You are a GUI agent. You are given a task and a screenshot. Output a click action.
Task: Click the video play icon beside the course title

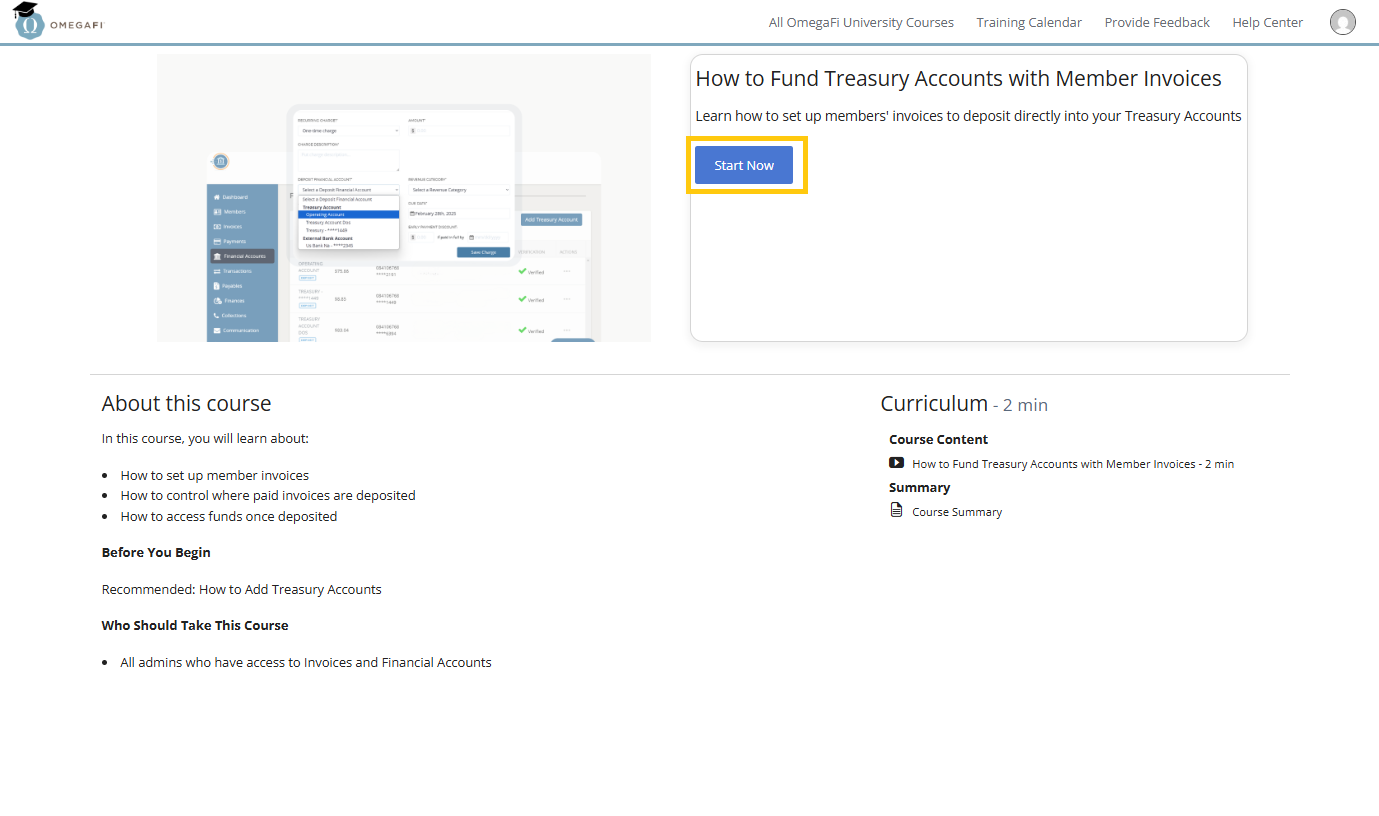coord(896,462)
